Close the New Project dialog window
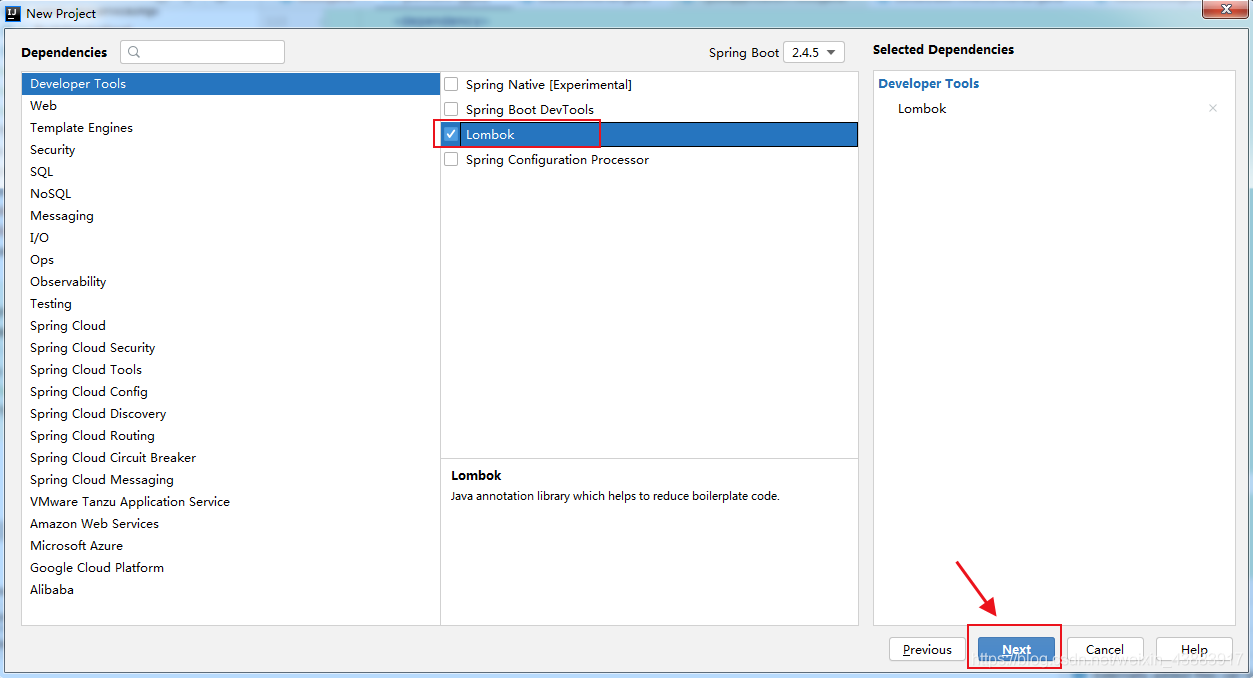This screenshot has height=678, width=1253. coord(1224,10)
